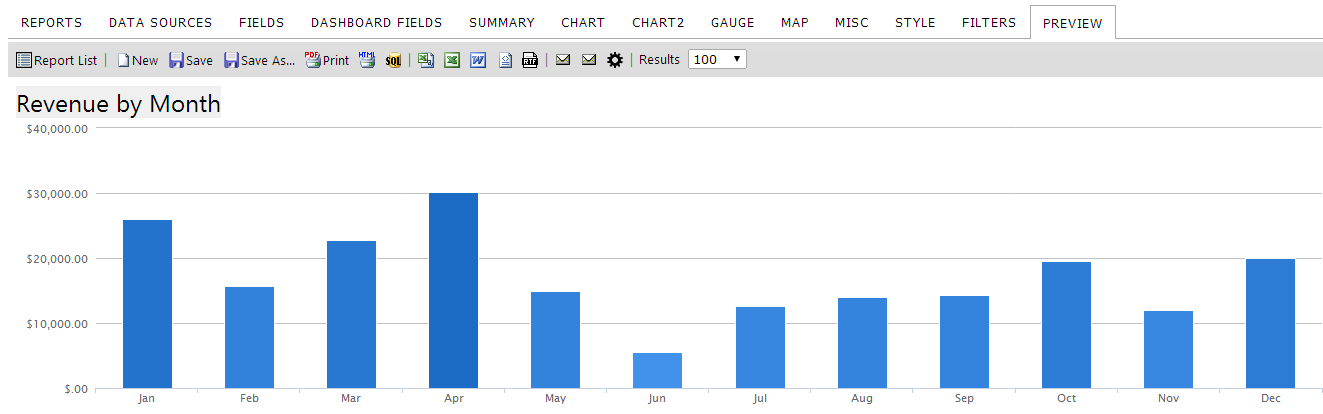
Task: Click the June revenue bar
Action: pos(657,370)
